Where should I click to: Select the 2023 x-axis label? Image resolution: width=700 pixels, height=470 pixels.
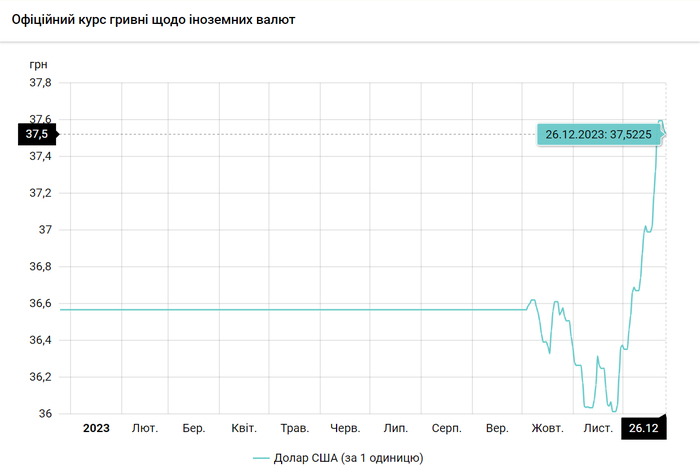96,428
